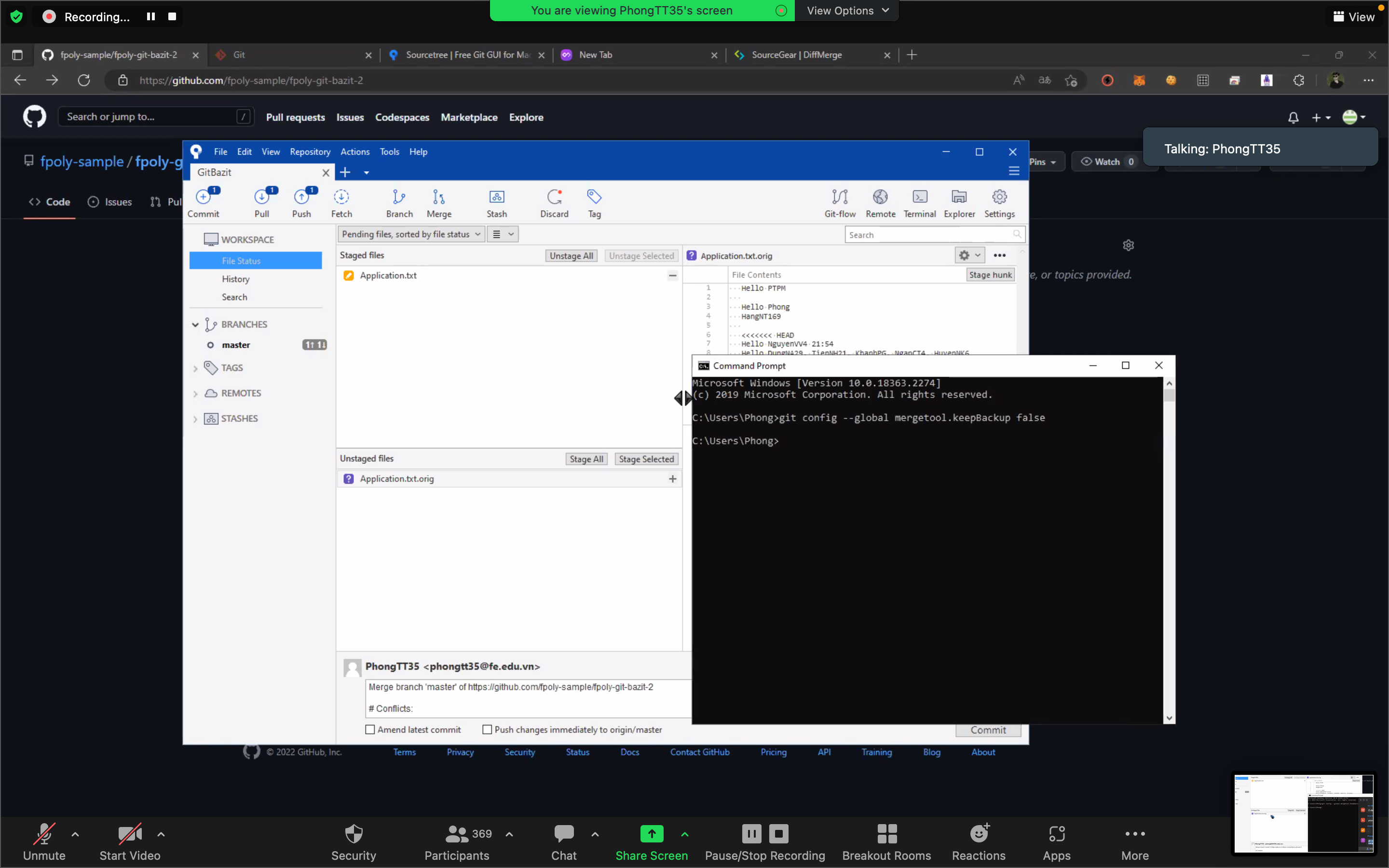The width and height of the screenshot is (1389, 868).
Task: Open the Tools menu
Action: [389, 151]
